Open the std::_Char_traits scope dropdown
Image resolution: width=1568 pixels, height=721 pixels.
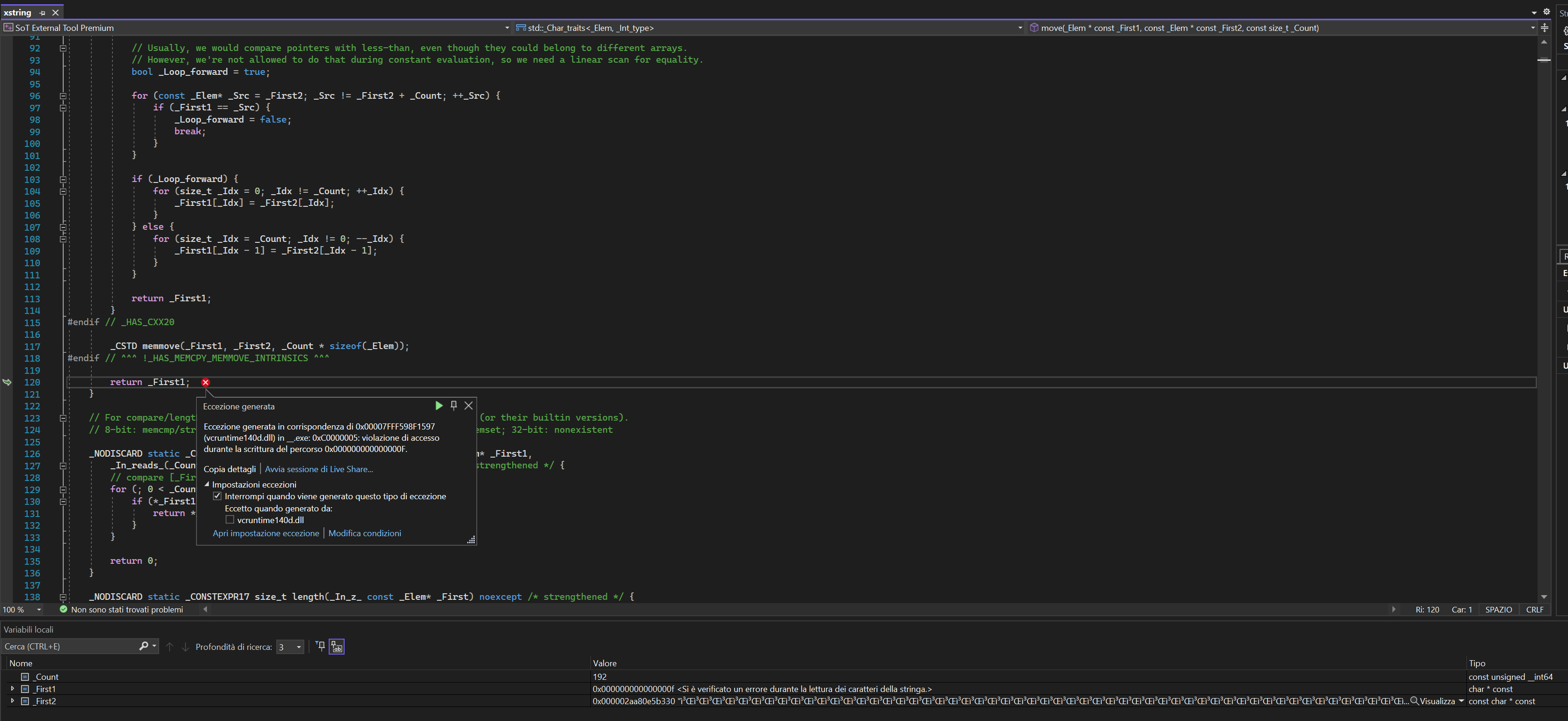(1020, 28)
